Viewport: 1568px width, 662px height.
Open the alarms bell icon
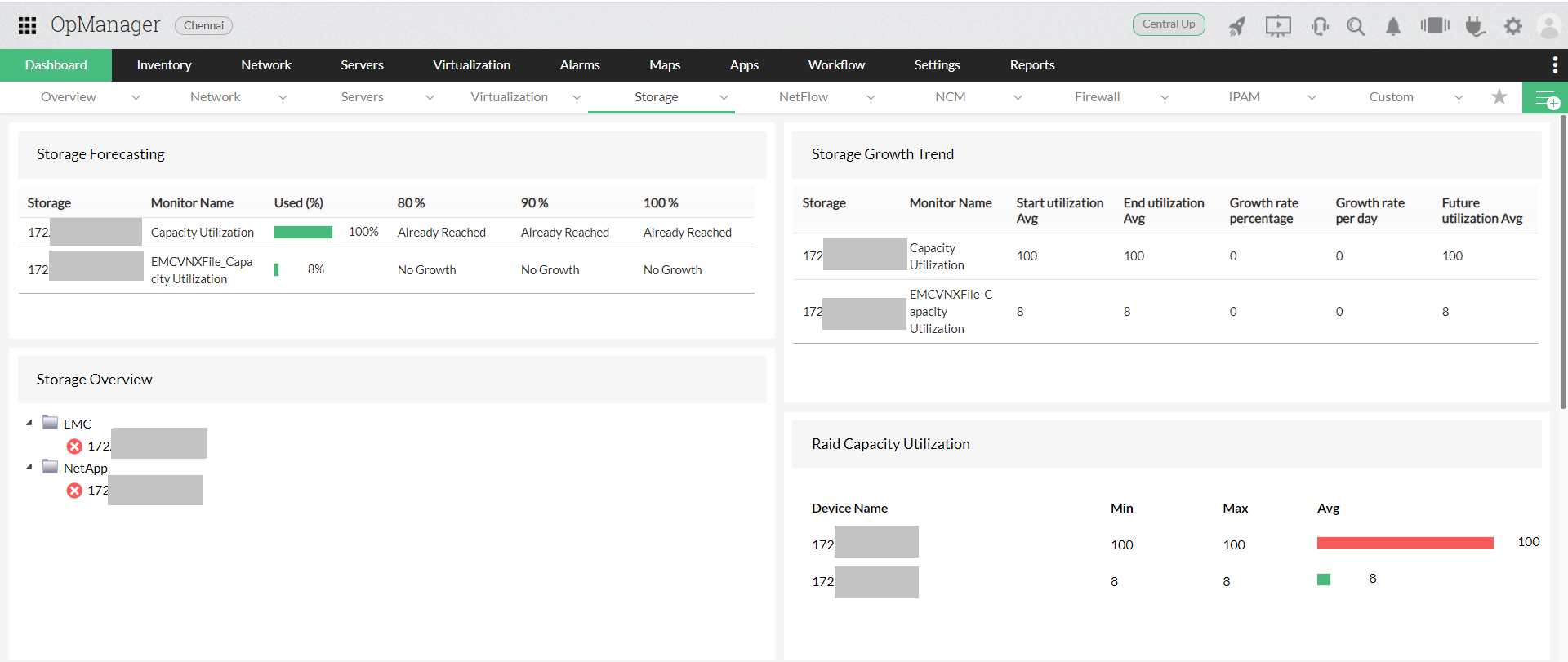tap(1393, 26)
